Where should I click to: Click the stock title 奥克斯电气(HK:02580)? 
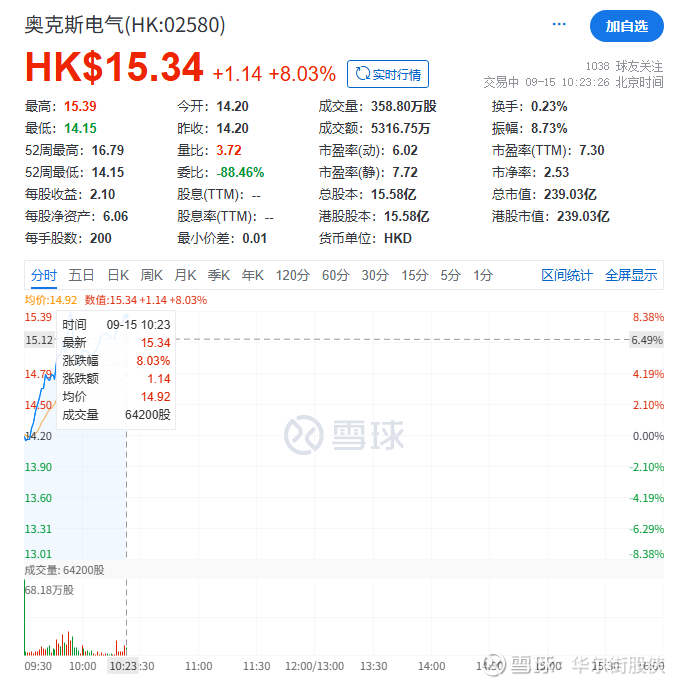(125, 25)
